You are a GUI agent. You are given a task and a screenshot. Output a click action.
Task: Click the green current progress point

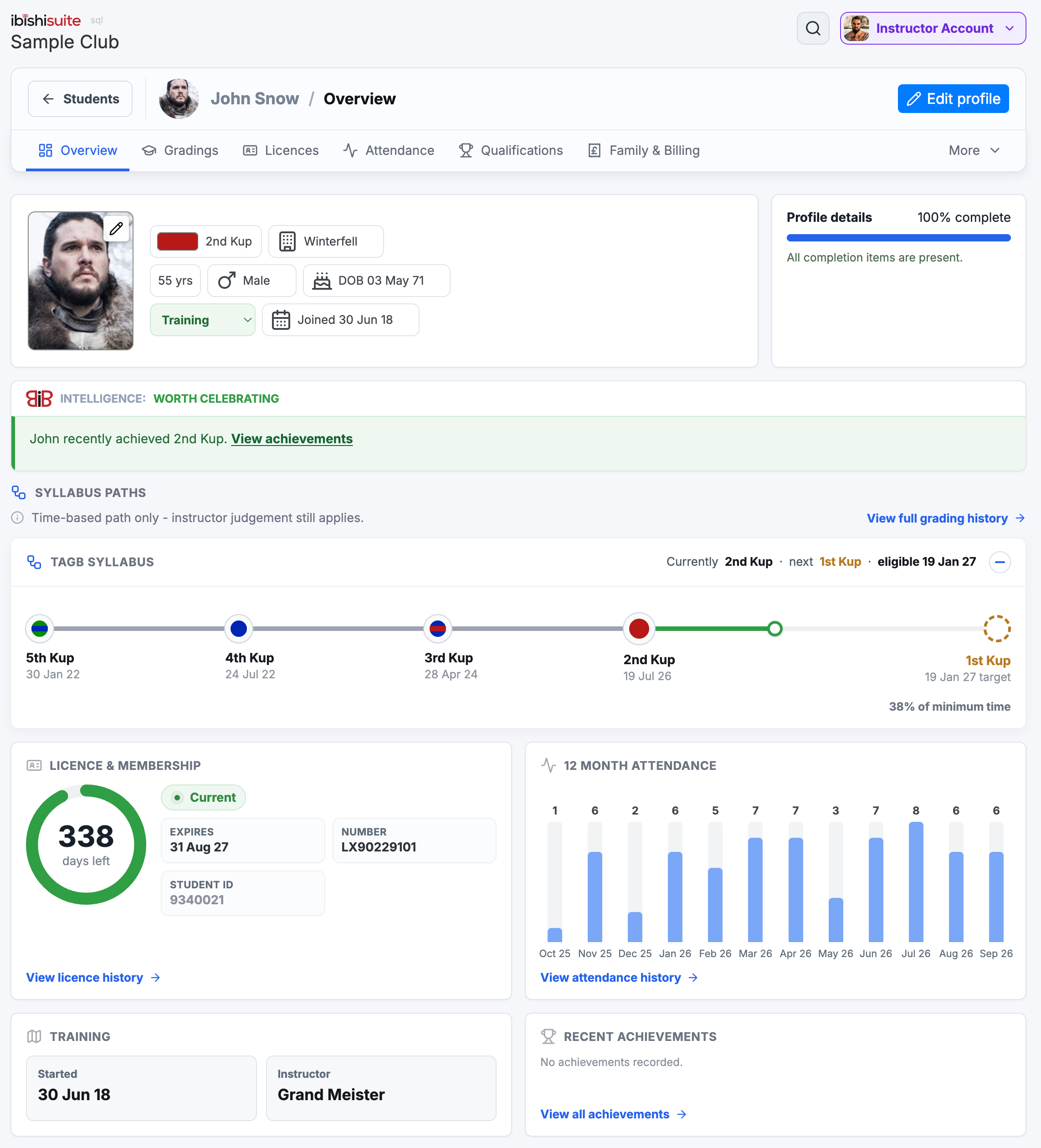[x=774, y=629]
